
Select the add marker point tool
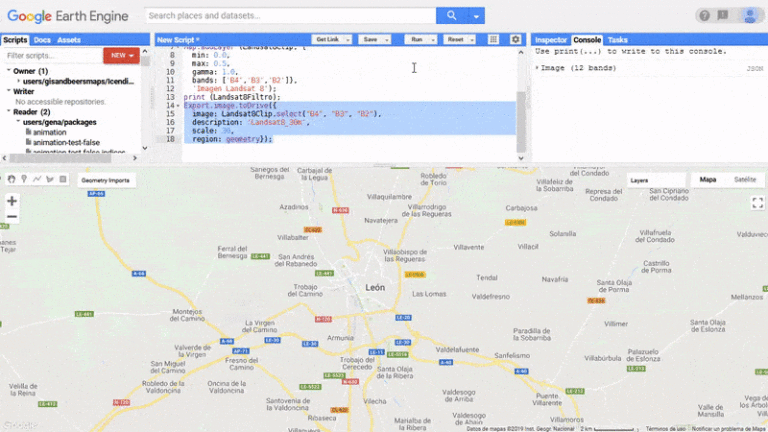24,179
